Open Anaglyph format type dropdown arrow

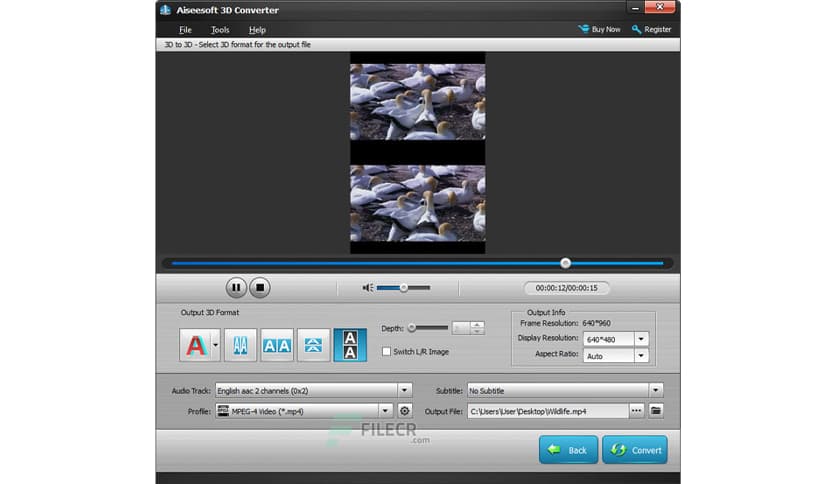point(215,345)
